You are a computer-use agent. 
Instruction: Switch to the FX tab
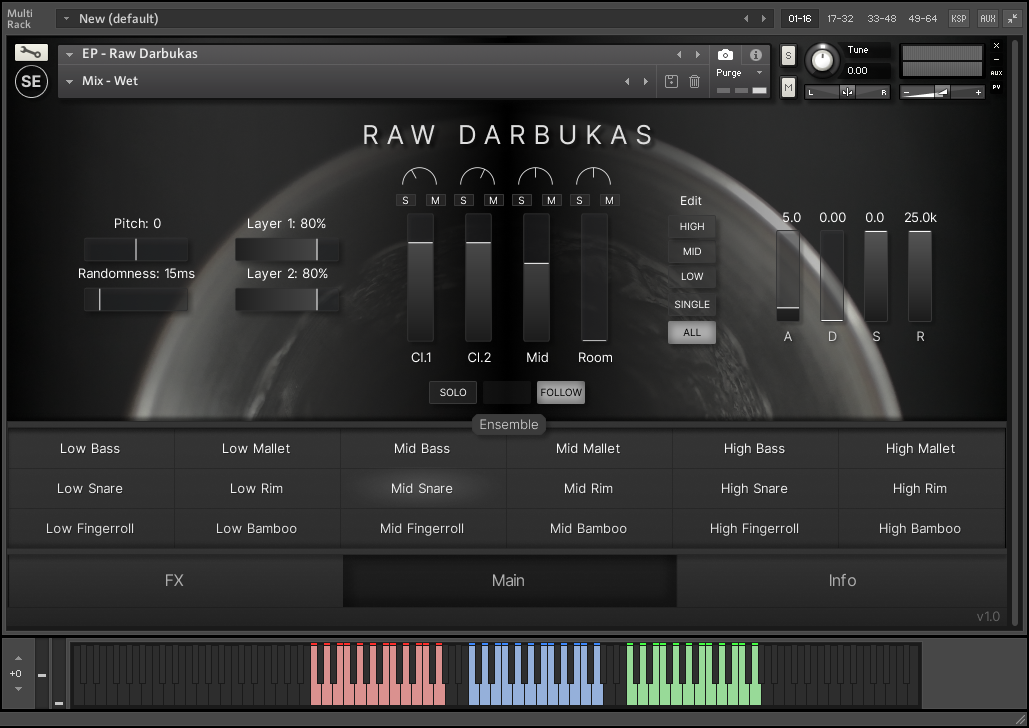coord(174,581)
